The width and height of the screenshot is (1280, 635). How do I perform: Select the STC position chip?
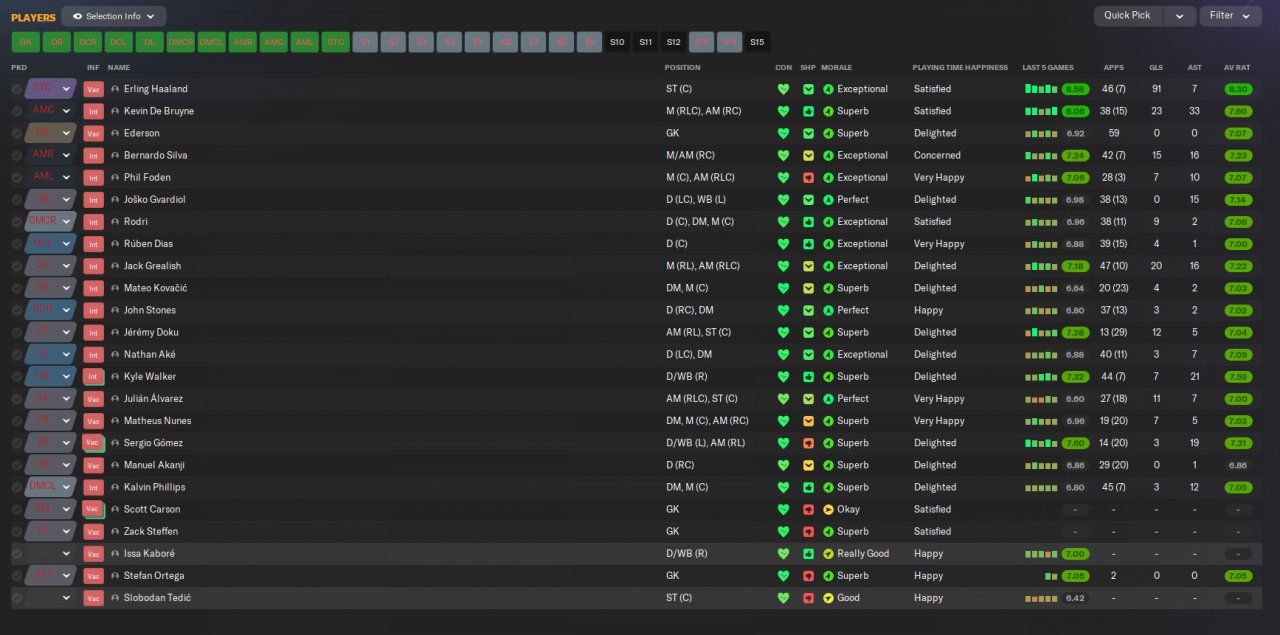click(335, 42)
